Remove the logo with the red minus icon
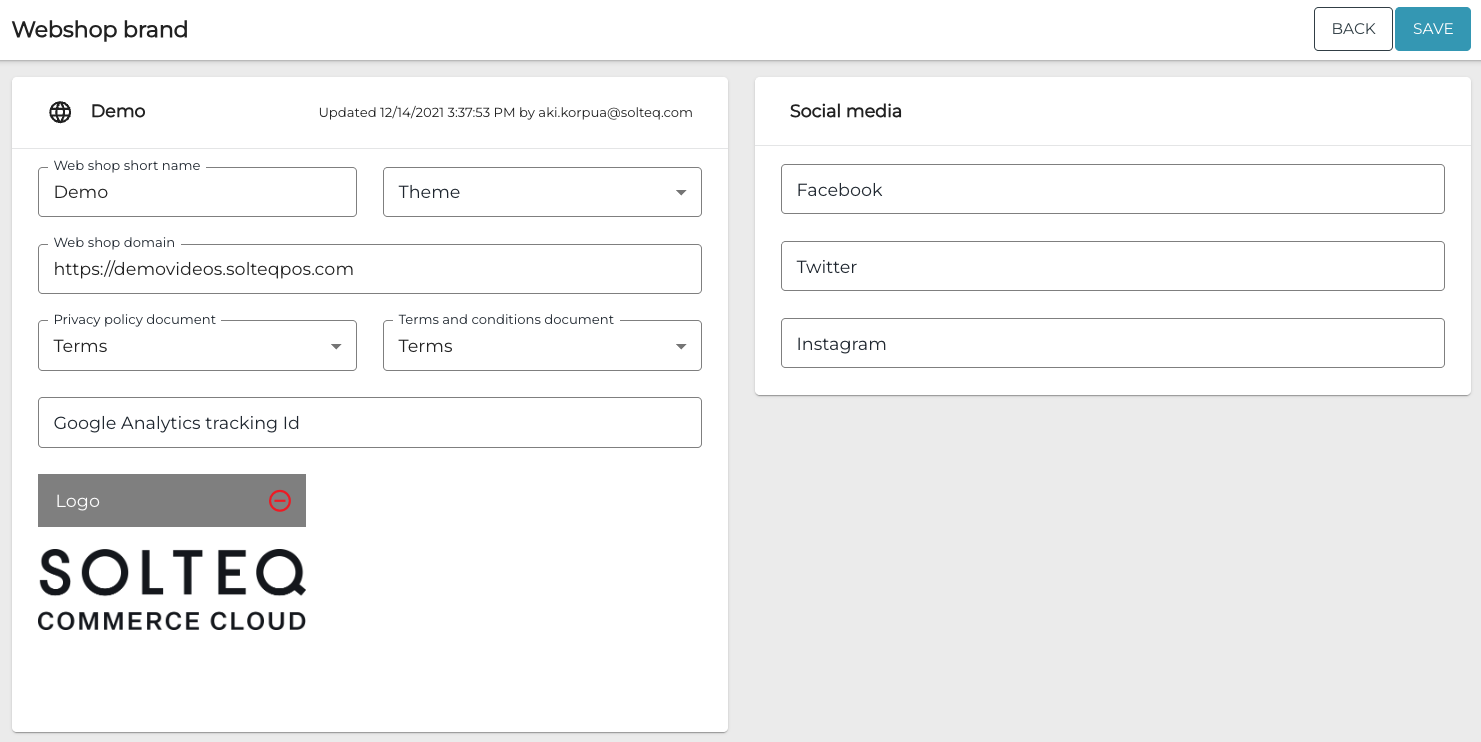 280,501
